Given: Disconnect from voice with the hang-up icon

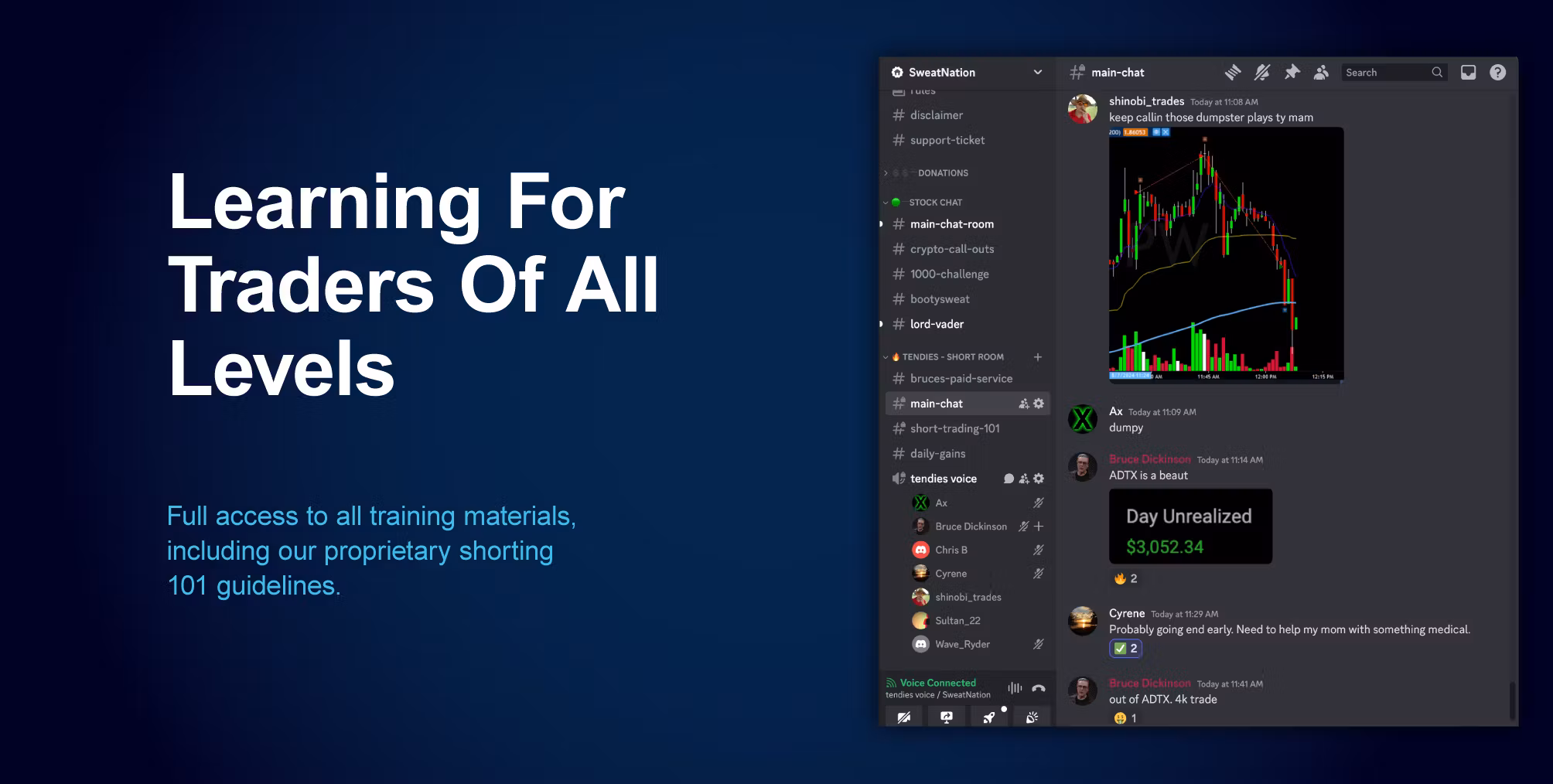Looking at the screenshot, I should (1038, 688).
